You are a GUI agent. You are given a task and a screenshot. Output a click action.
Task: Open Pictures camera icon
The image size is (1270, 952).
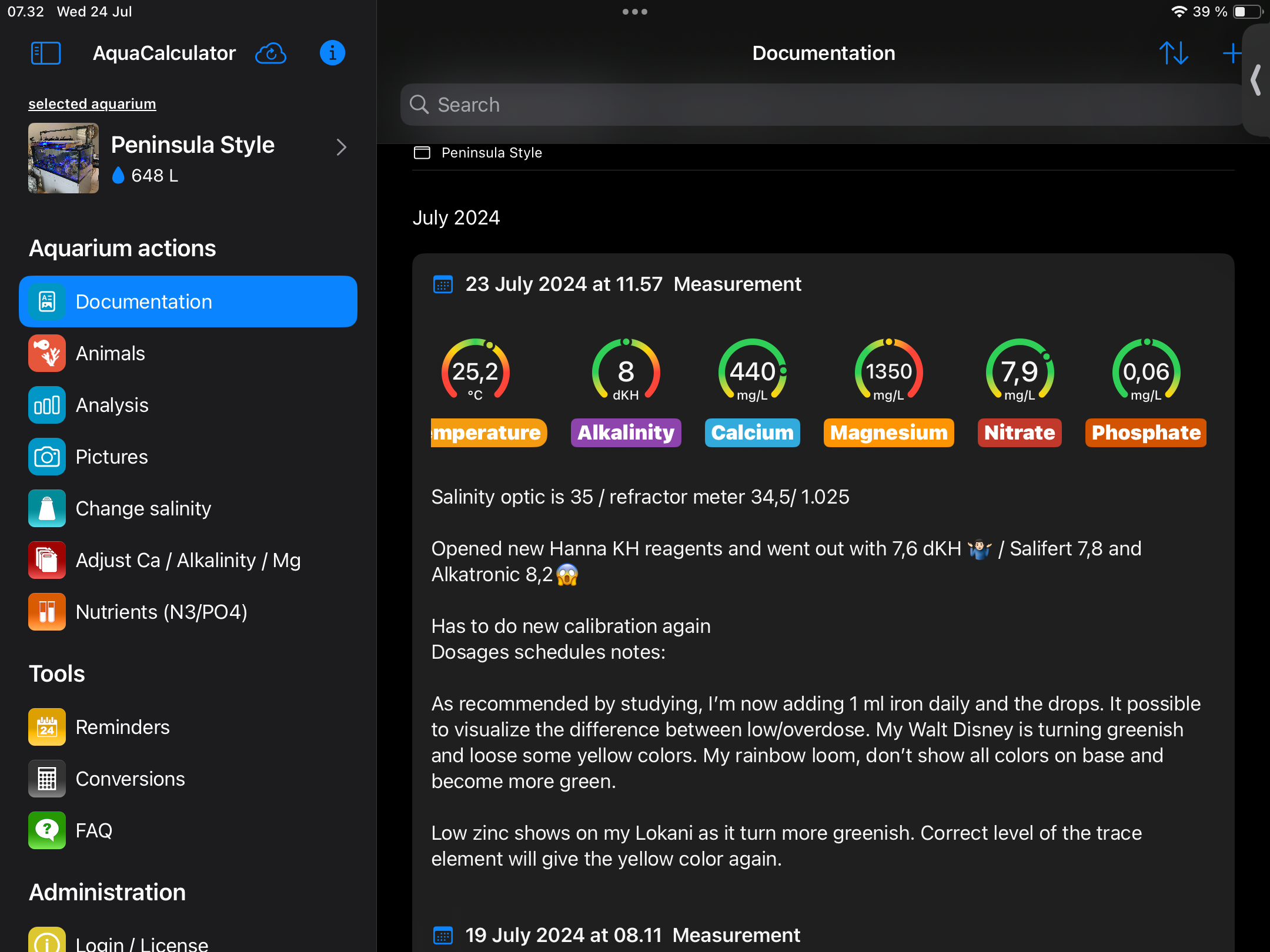(47, 457)
